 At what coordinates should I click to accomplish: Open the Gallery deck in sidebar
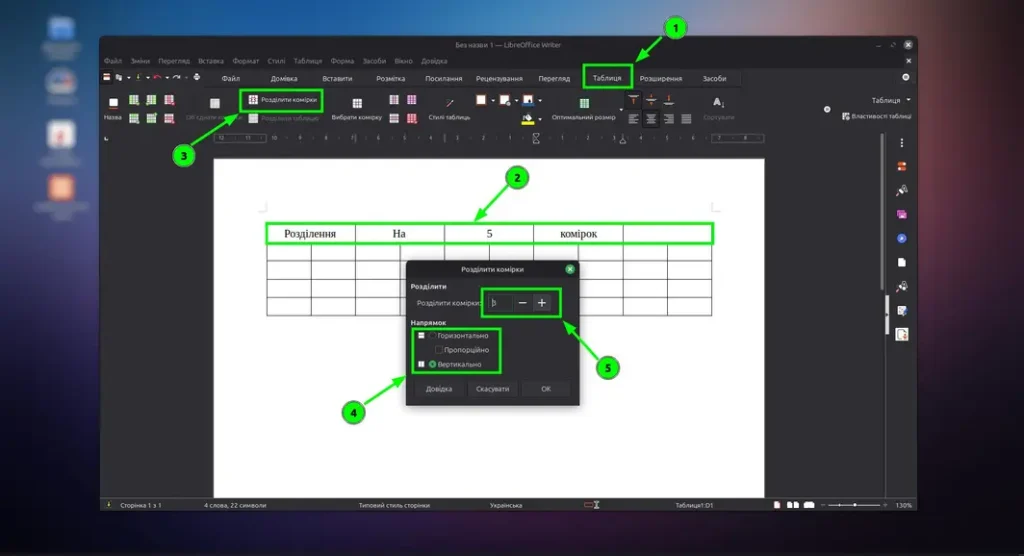coord(902,214)
